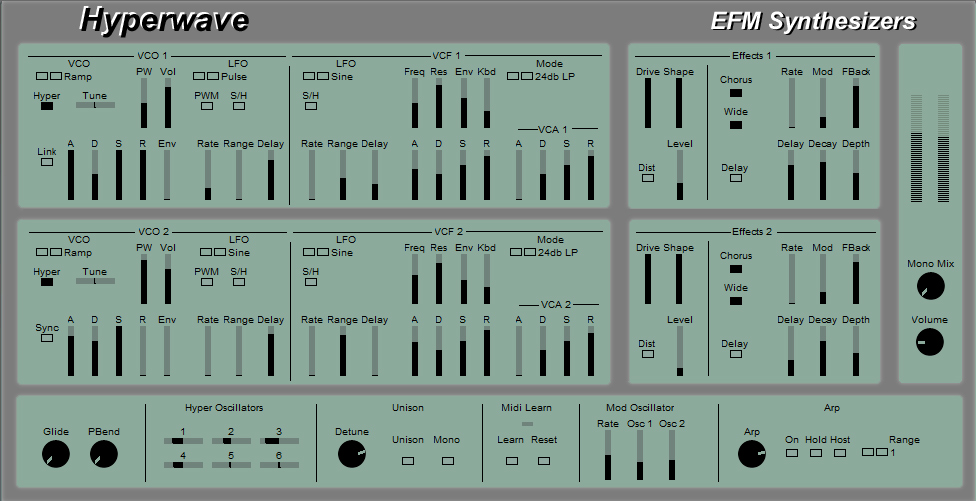The width and height of the screenshot is (976, 501).
Task: Set VCF 1 Freq slider
Action: 415,103
